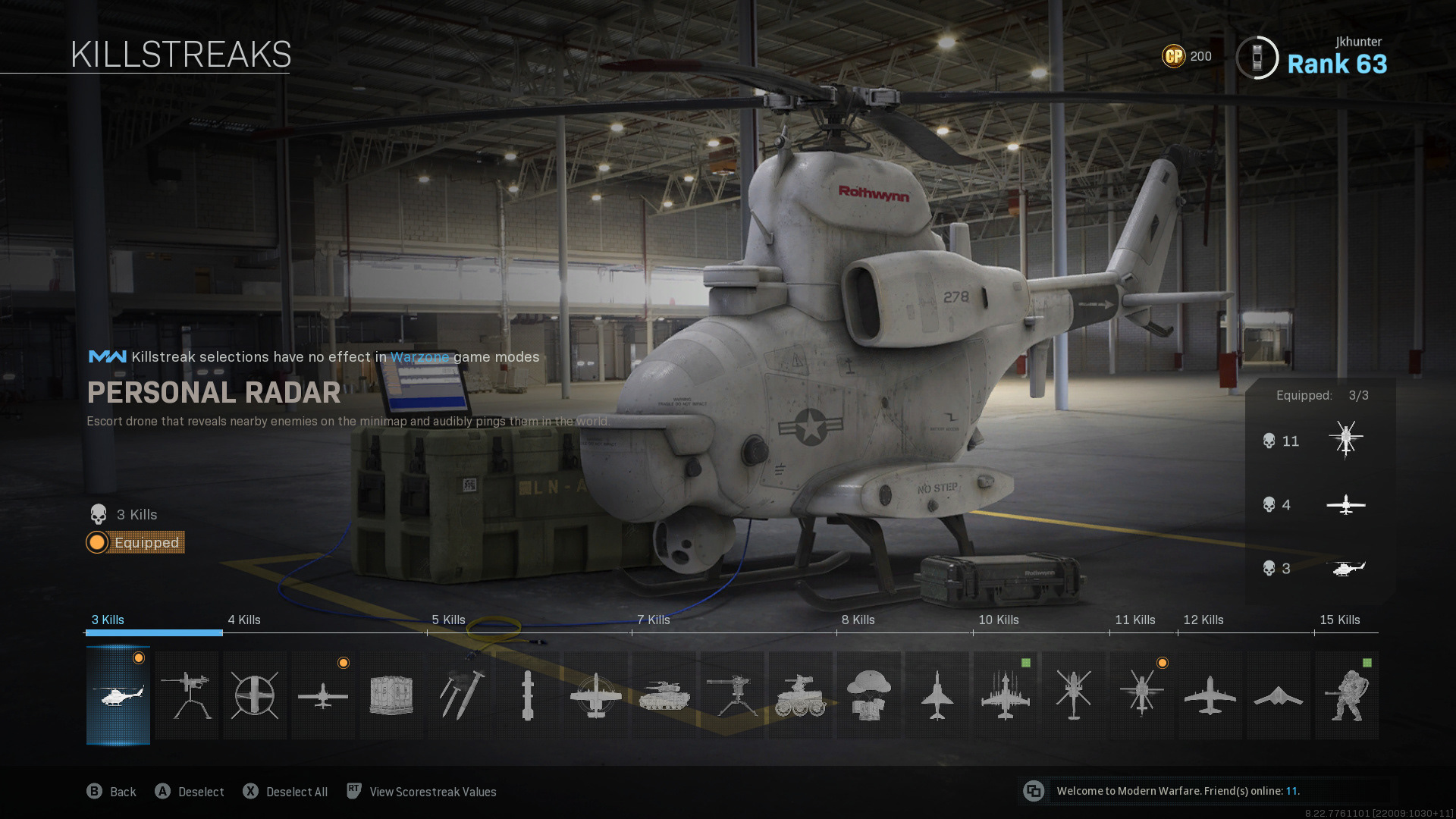1456x819 pixels.
Task: Jump to 4 Kills tier marker
Action: tap(244, 620)
